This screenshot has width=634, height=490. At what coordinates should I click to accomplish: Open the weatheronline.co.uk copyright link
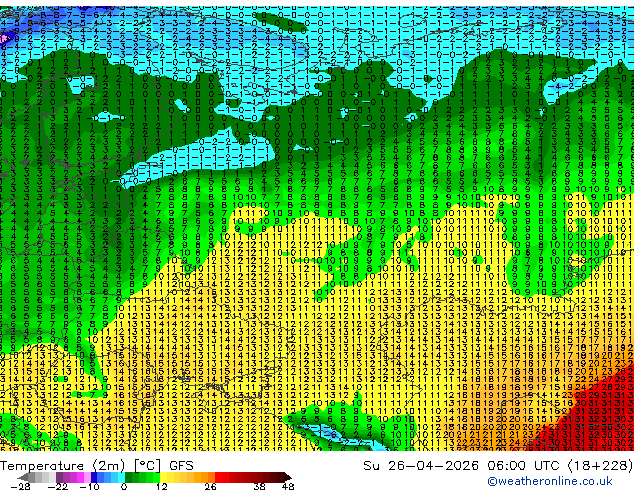pyautogui.click(x=550, y=481)
